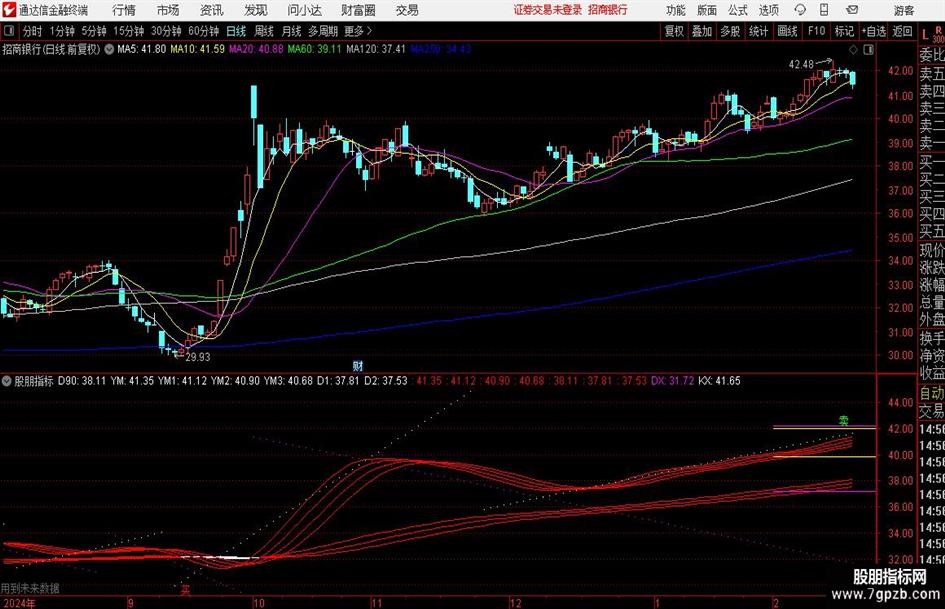
Task: Click the 游客 guest account label
Action: click(x=904, y=10)
